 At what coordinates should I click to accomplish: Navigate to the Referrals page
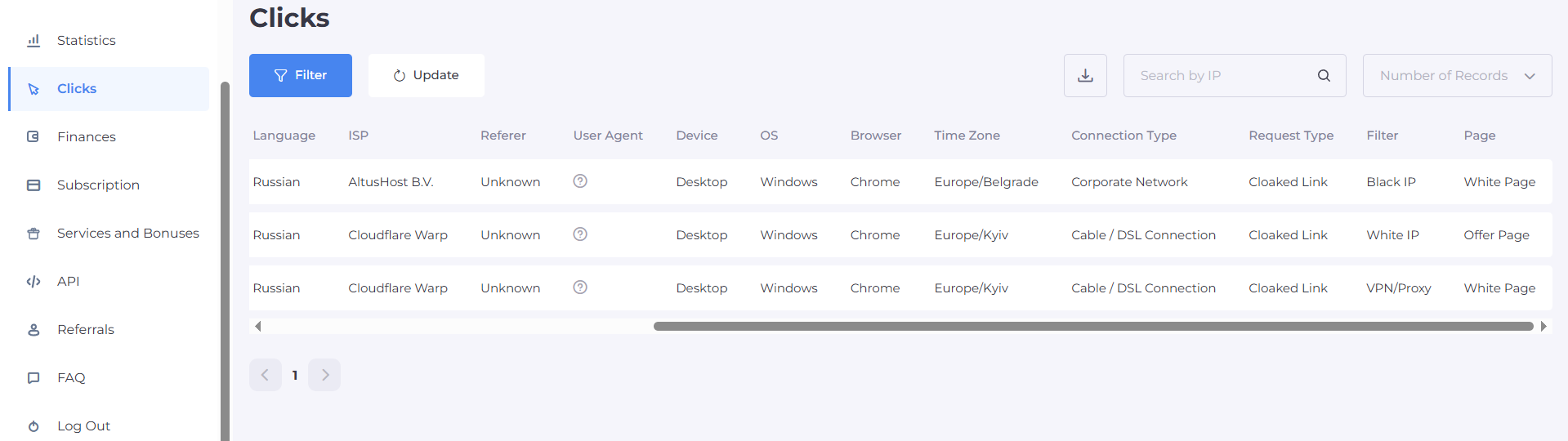pos(85,330)
